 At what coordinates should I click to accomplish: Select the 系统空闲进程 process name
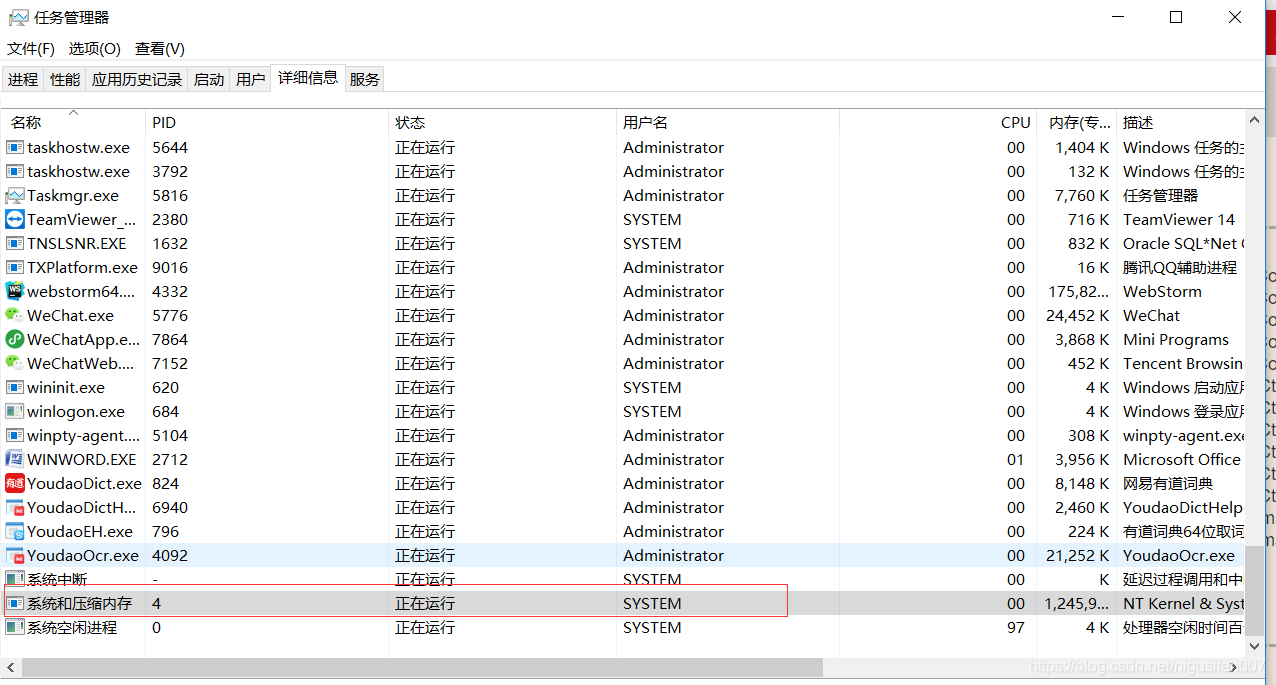[x=72, y=627]
